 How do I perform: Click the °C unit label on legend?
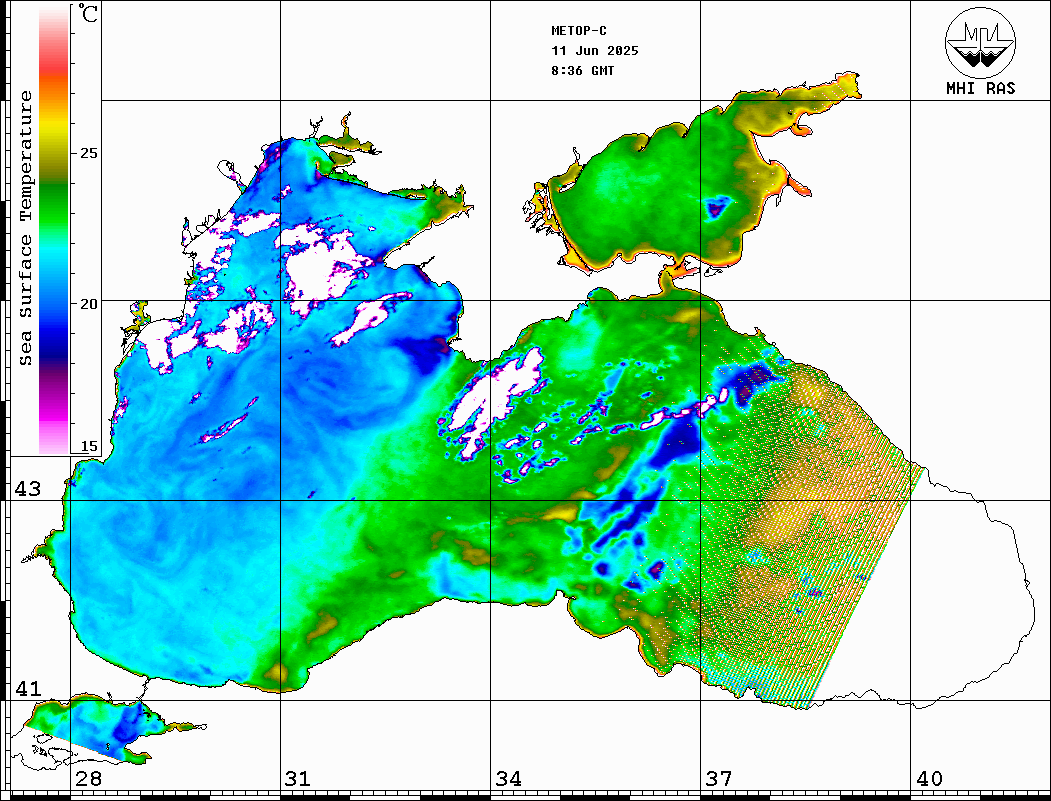(x=88, y=13)
